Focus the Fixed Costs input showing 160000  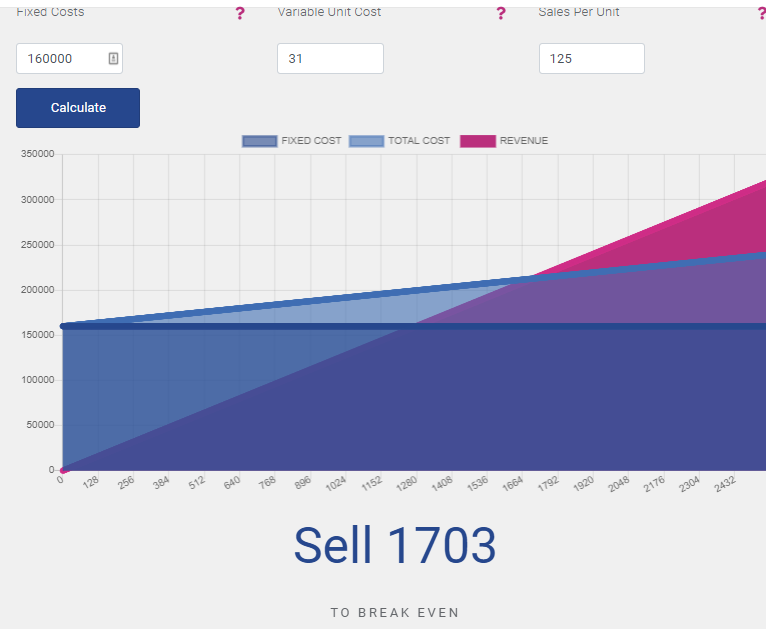(x=62, y=59)
